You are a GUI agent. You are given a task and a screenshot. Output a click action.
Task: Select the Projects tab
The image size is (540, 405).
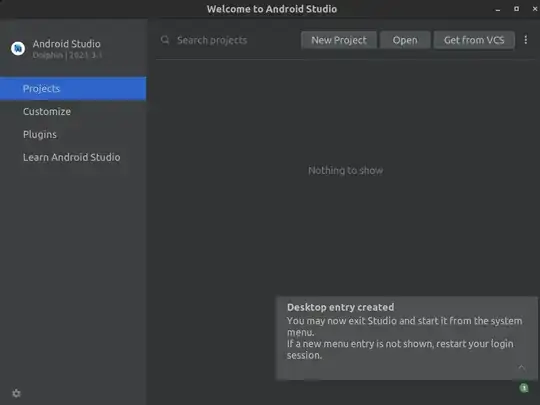click(73, 89)
